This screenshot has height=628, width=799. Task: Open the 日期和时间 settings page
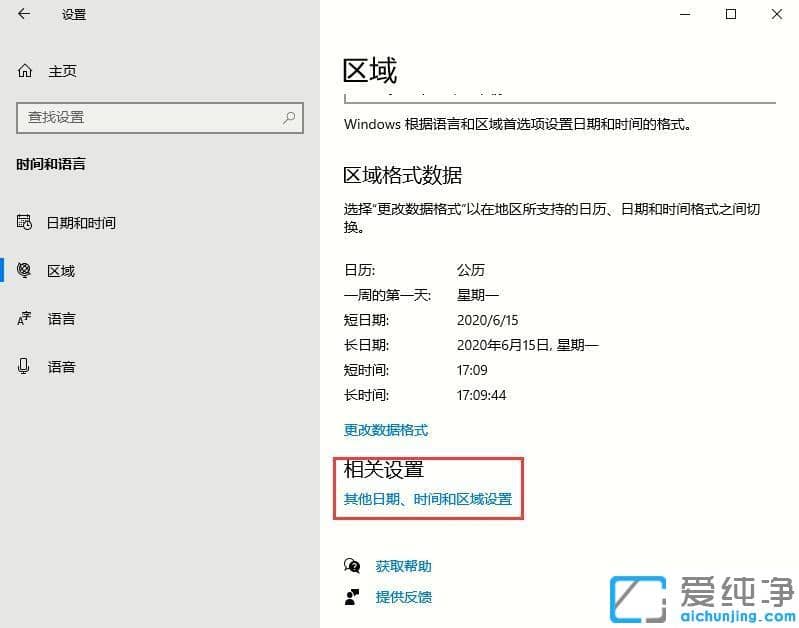(x=81, y=222)
